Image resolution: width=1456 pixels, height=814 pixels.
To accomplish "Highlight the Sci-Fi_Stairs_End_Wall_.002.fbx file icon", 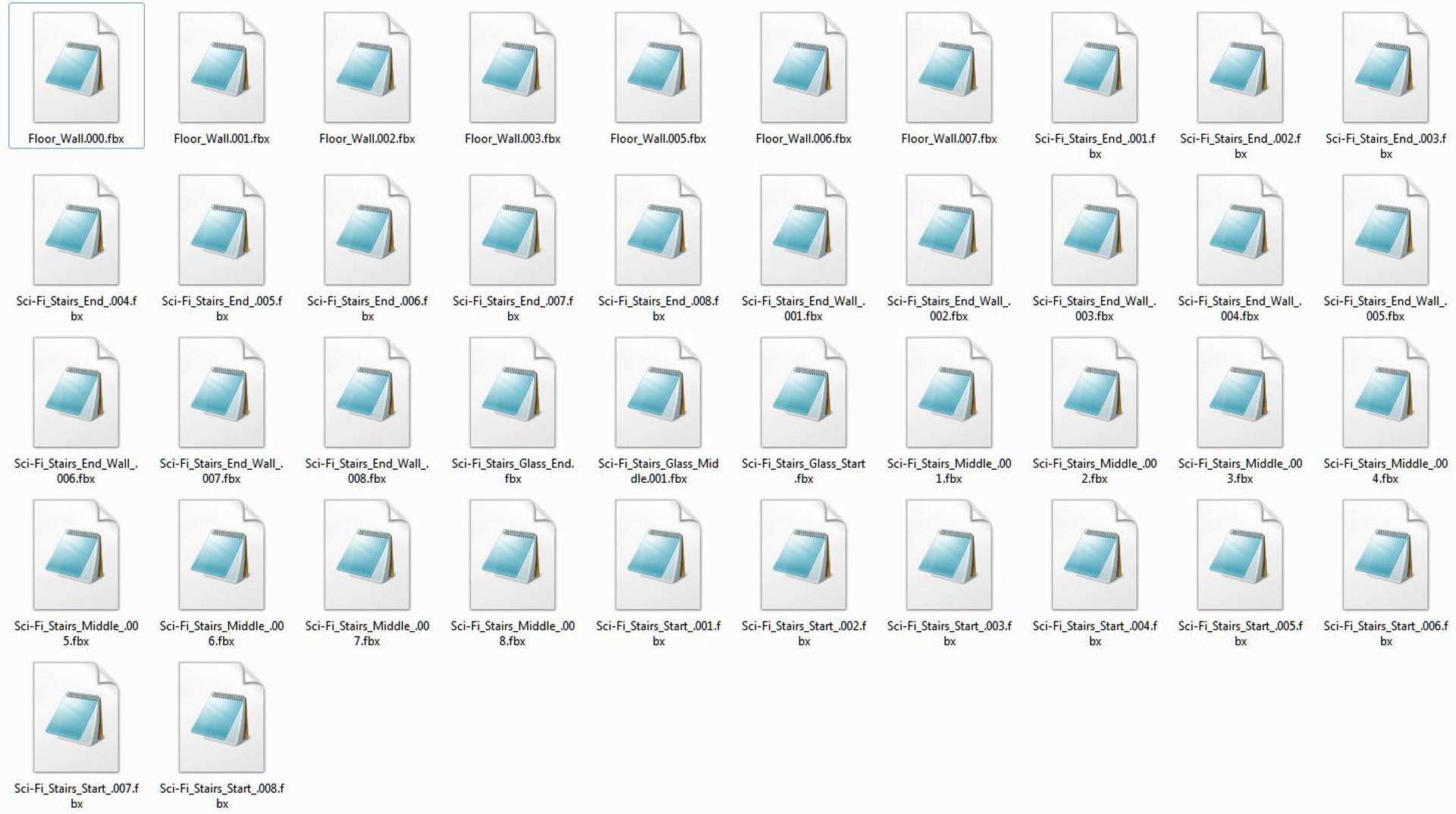I will [x=949, y=230].
